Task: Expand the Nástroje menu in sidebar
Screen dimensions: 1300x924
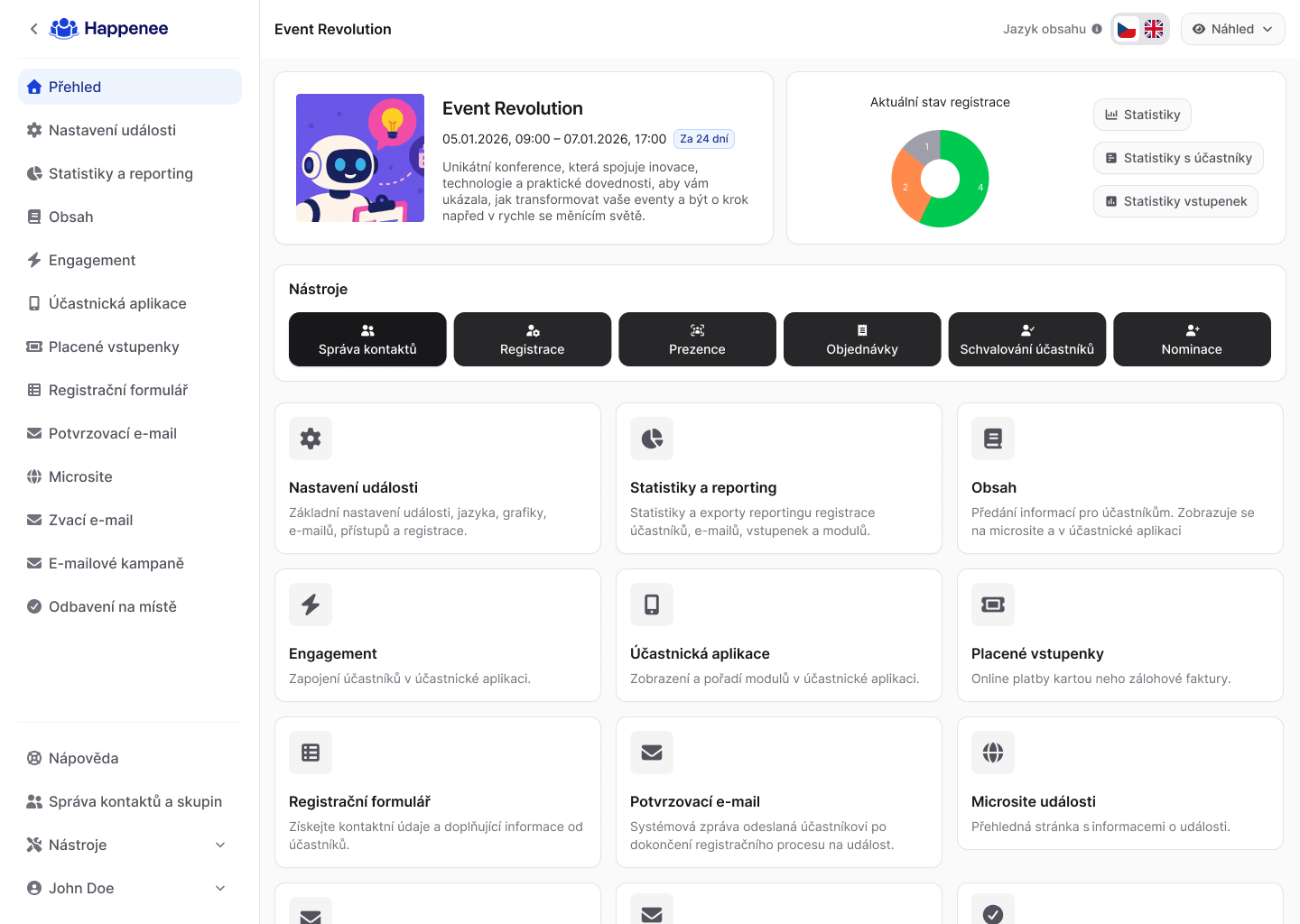Action: 220,845
